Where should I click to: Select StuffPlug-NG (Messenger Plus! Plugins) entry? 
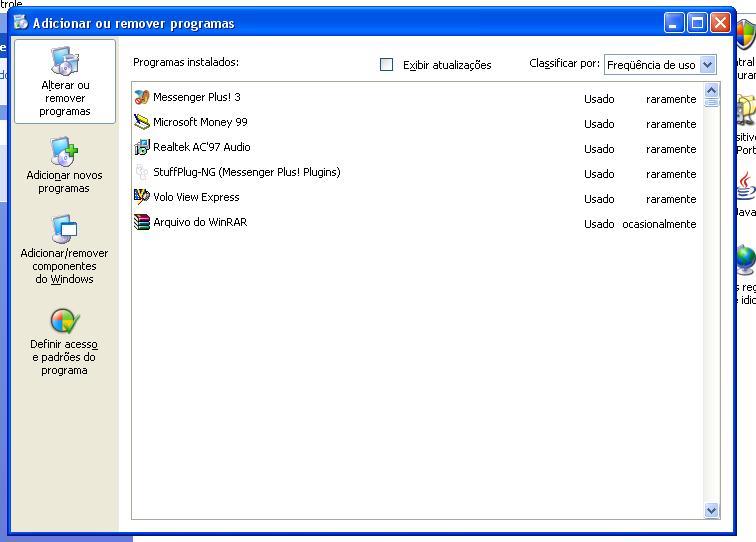[x=416, y=173]
